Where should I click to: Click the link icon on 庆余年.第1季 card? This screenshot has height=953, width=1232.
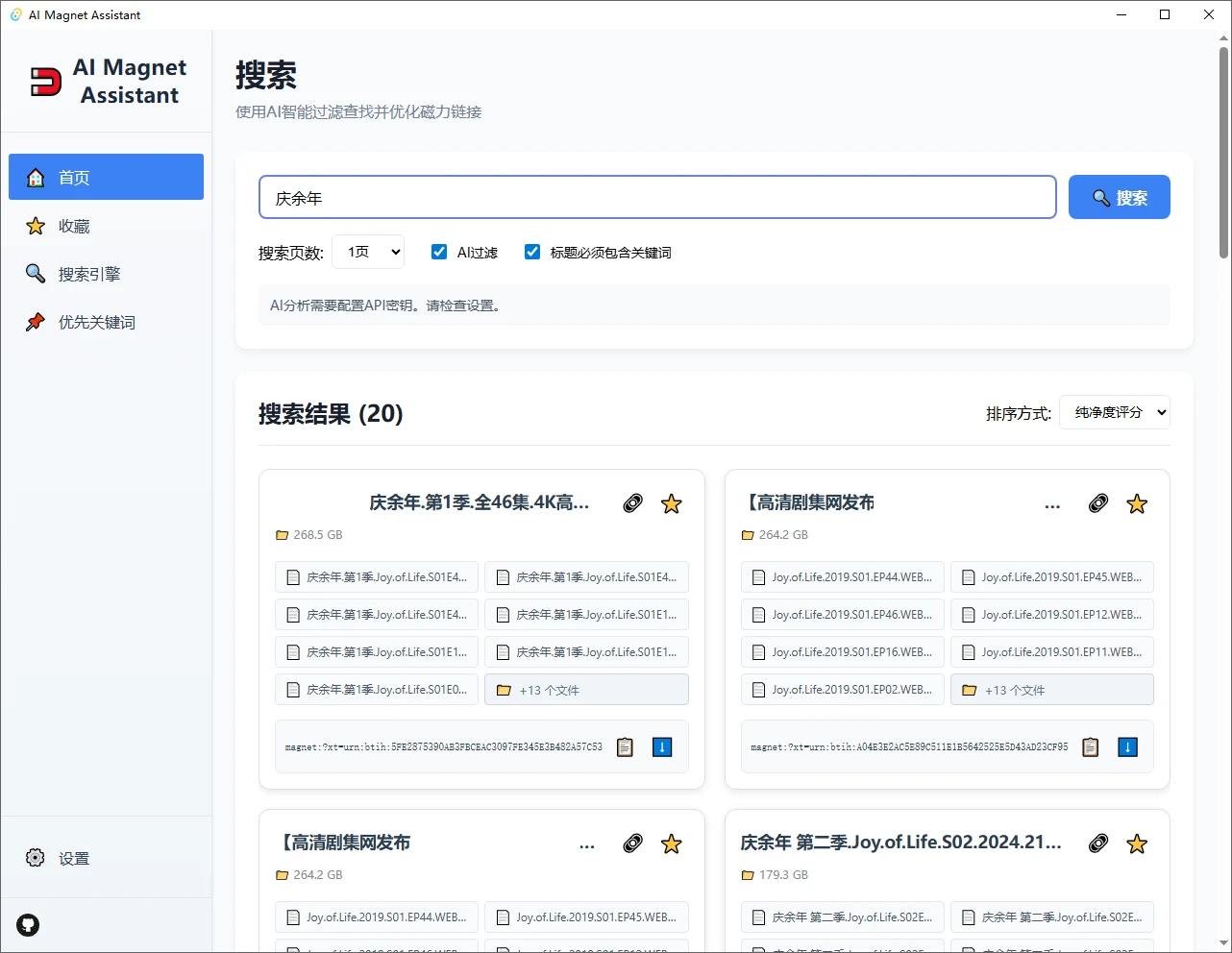[632, 503]
